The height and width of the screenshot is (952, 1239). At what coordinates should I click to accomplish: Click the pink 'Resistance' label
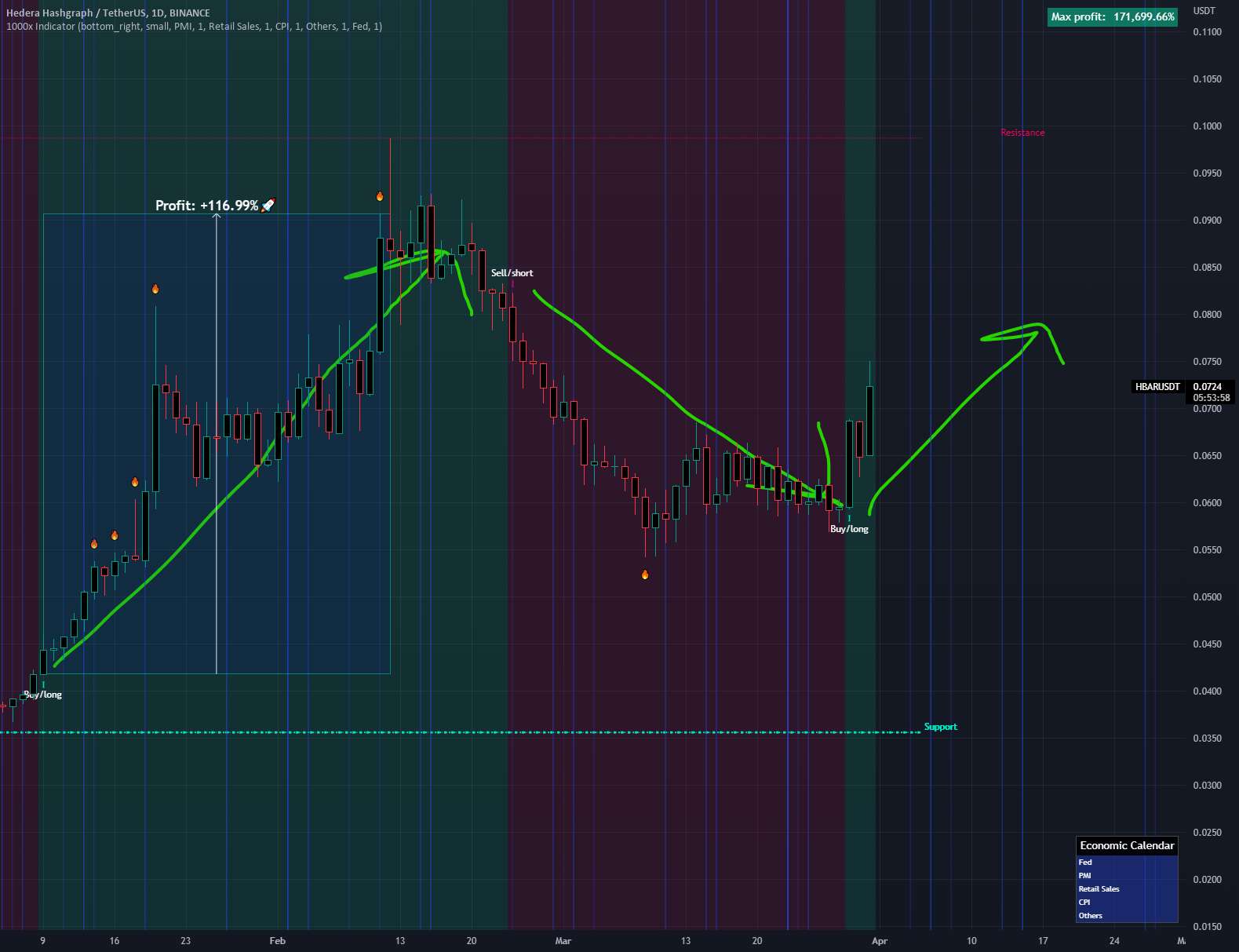[1022, 133]
